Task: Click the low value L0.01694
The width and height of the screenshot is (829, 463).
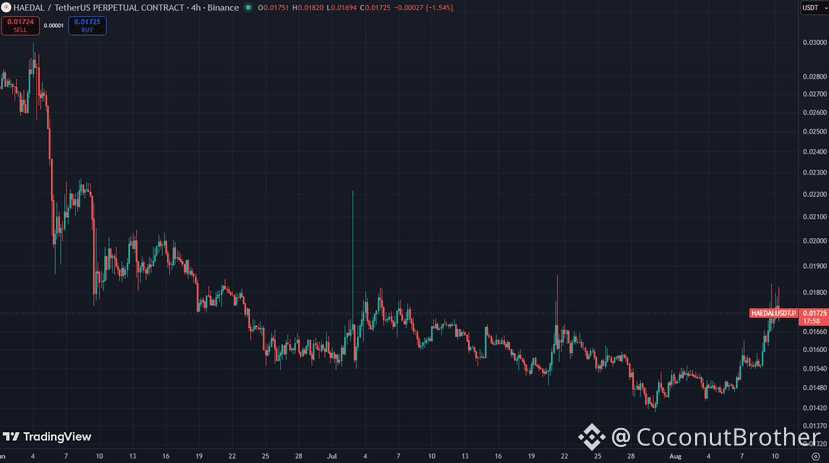Action: [x=342, y=7]
